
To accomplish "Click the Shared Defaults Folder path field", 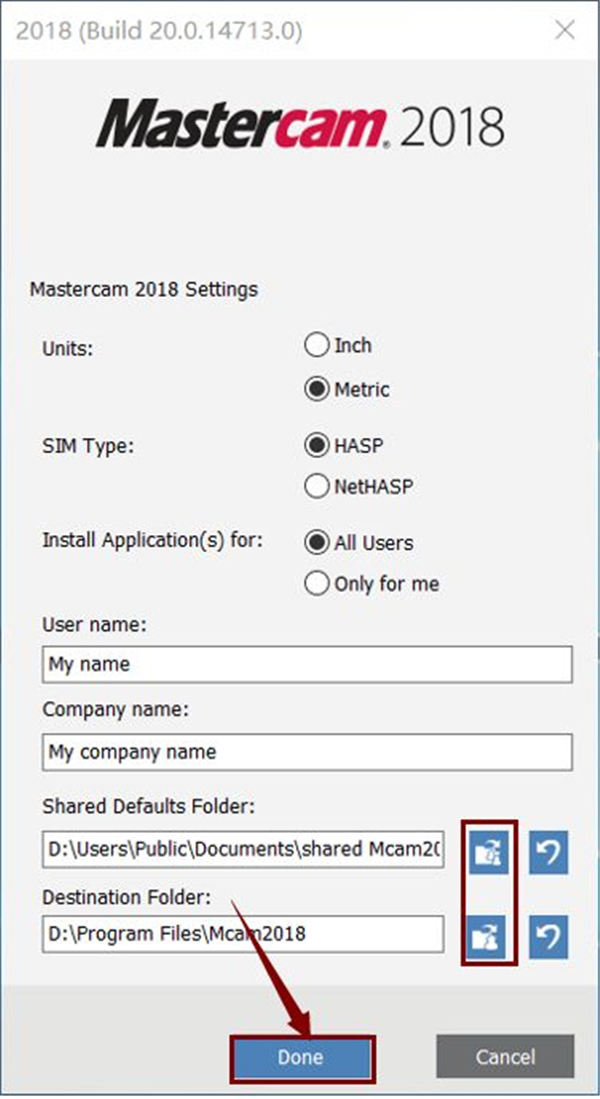I will click(x=243, y=849).
